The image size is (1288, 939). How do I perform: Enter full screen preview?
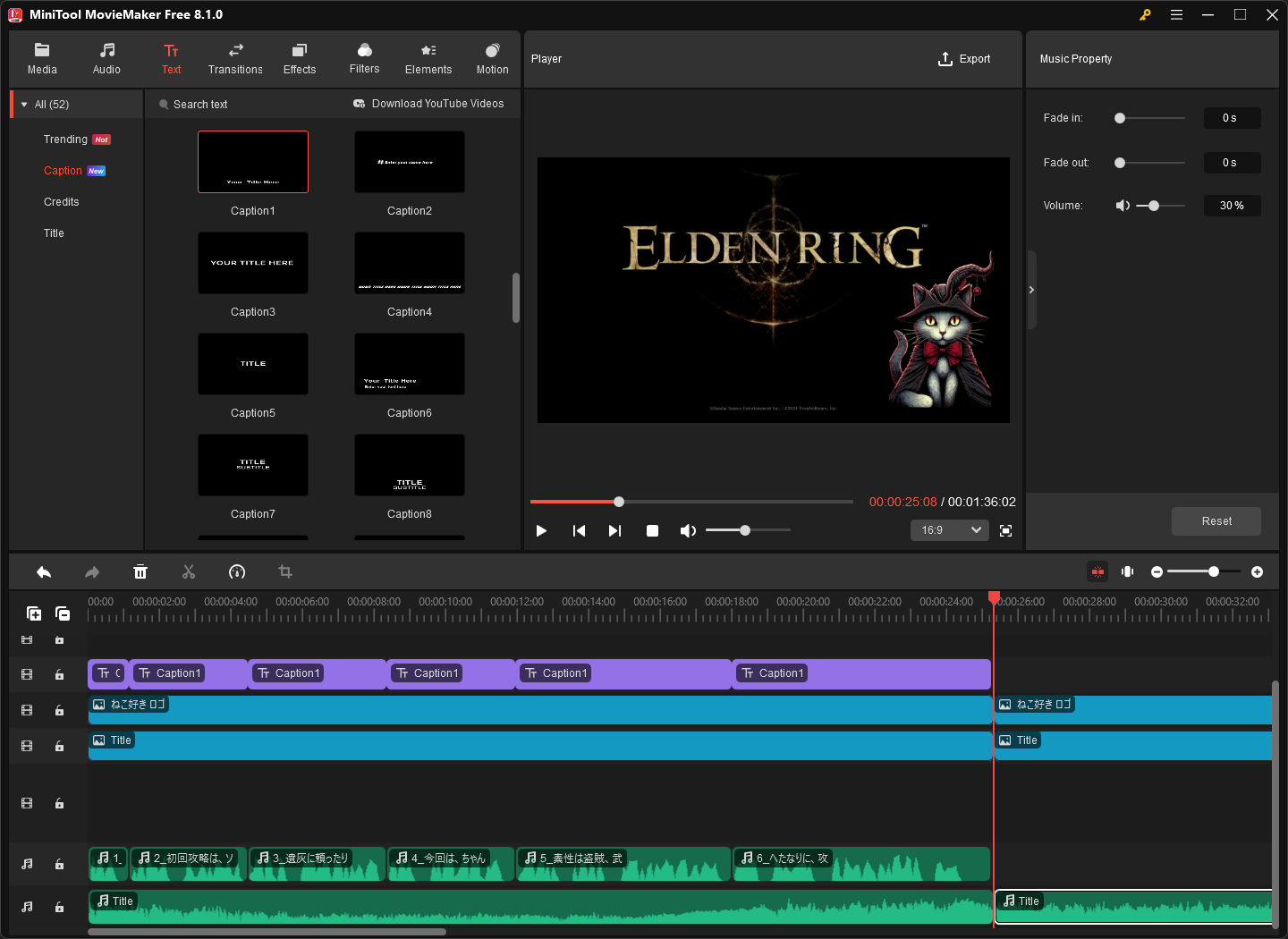pyautogui.click(x=1005, y=531)
